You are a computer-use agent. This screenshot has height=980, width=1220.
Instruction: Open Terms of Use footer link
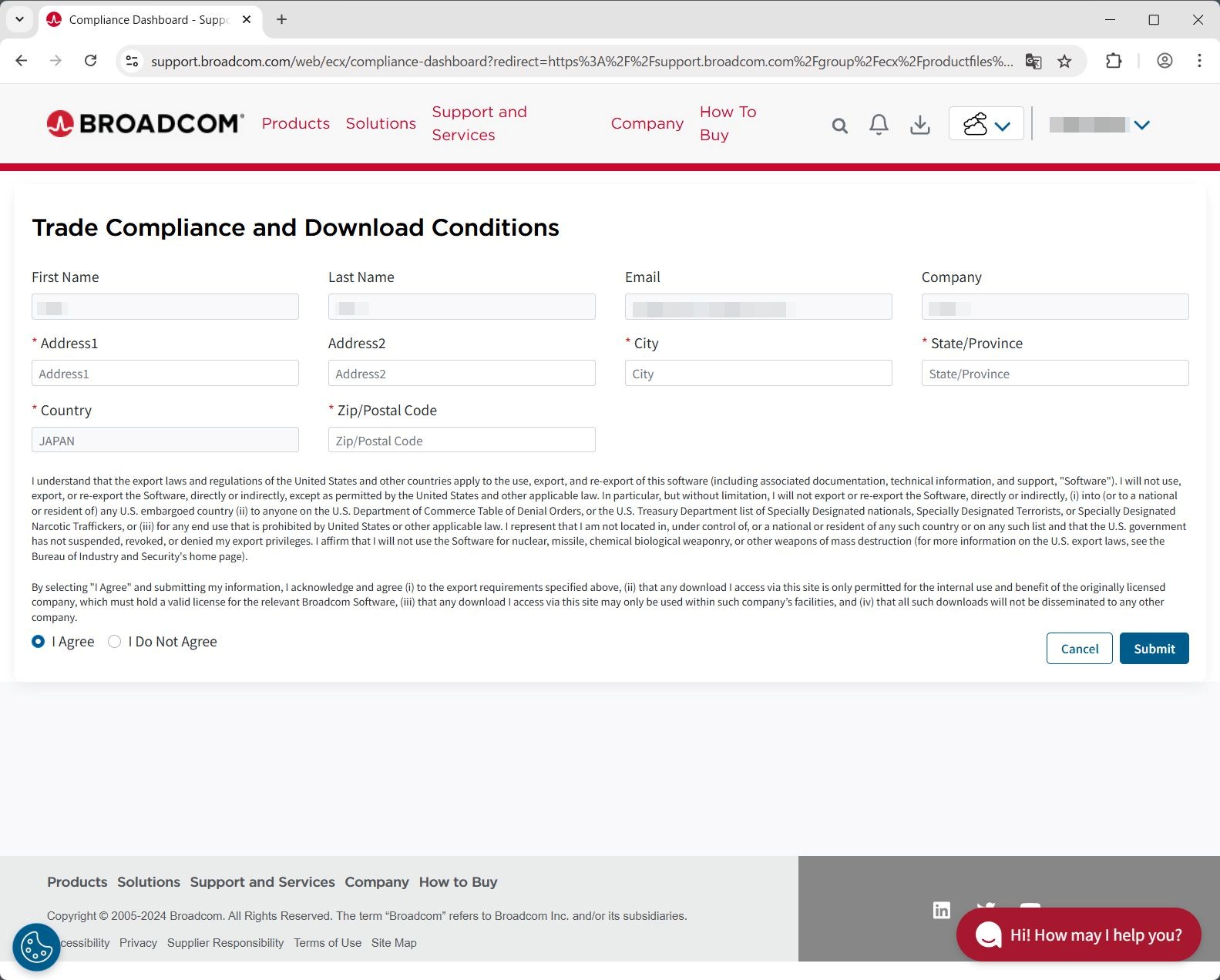point(328,943)
